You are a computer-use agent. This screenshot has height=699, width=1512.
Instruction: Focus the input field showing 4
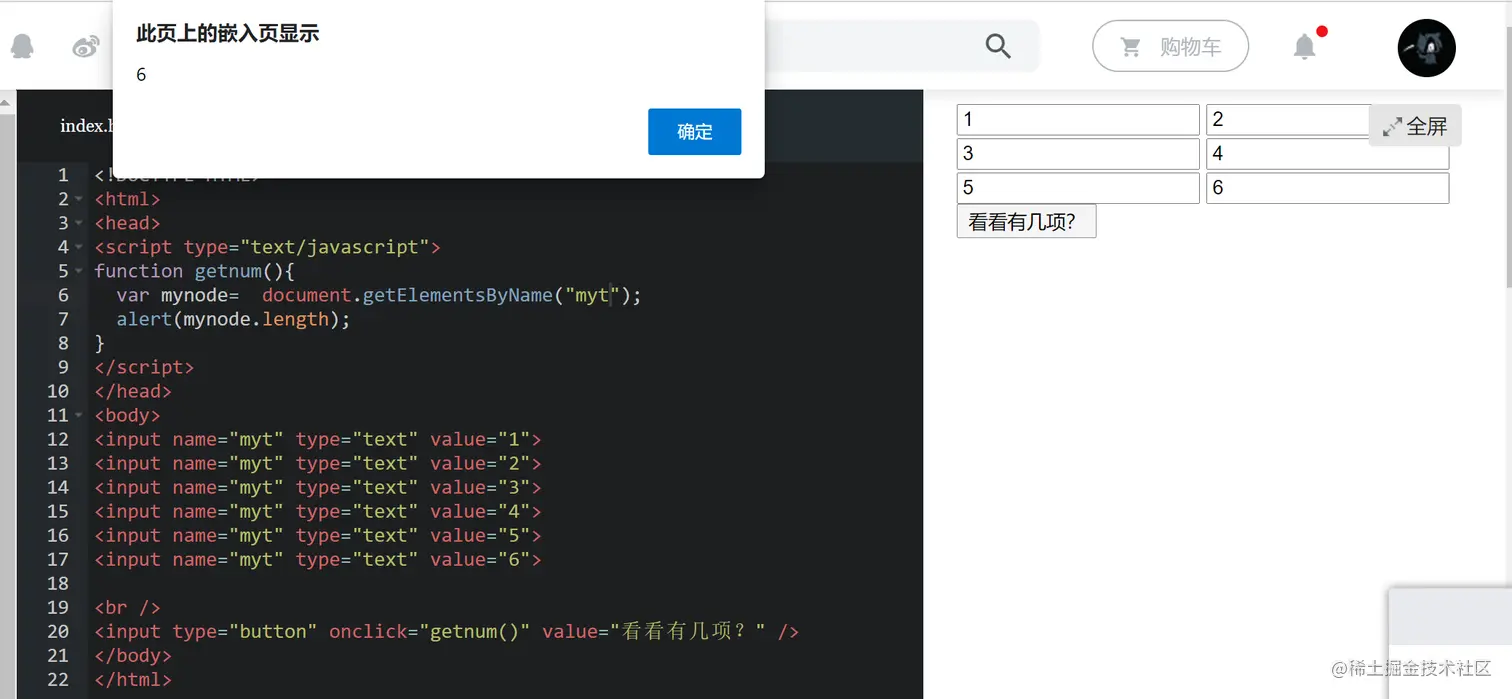coord(1327,154)
